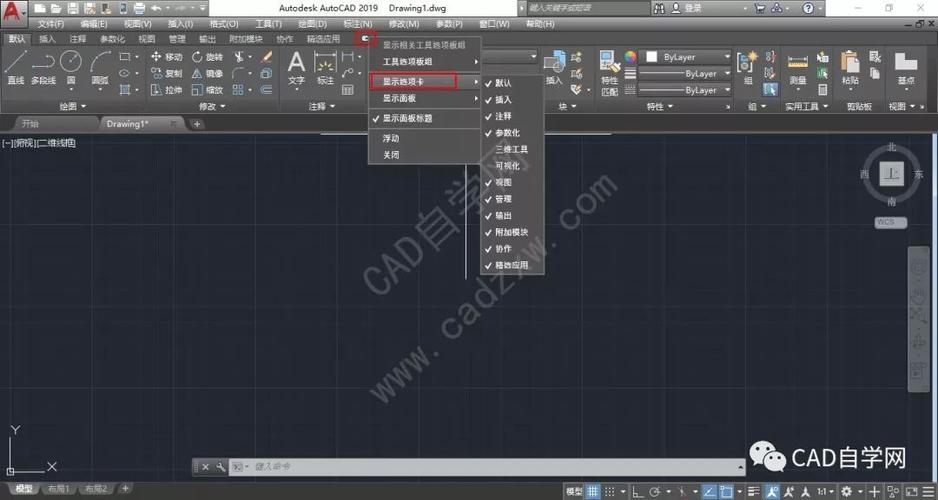
Task: Click the Copy (复制) tool
Action: pyautogui.click(x=166, y=74)
